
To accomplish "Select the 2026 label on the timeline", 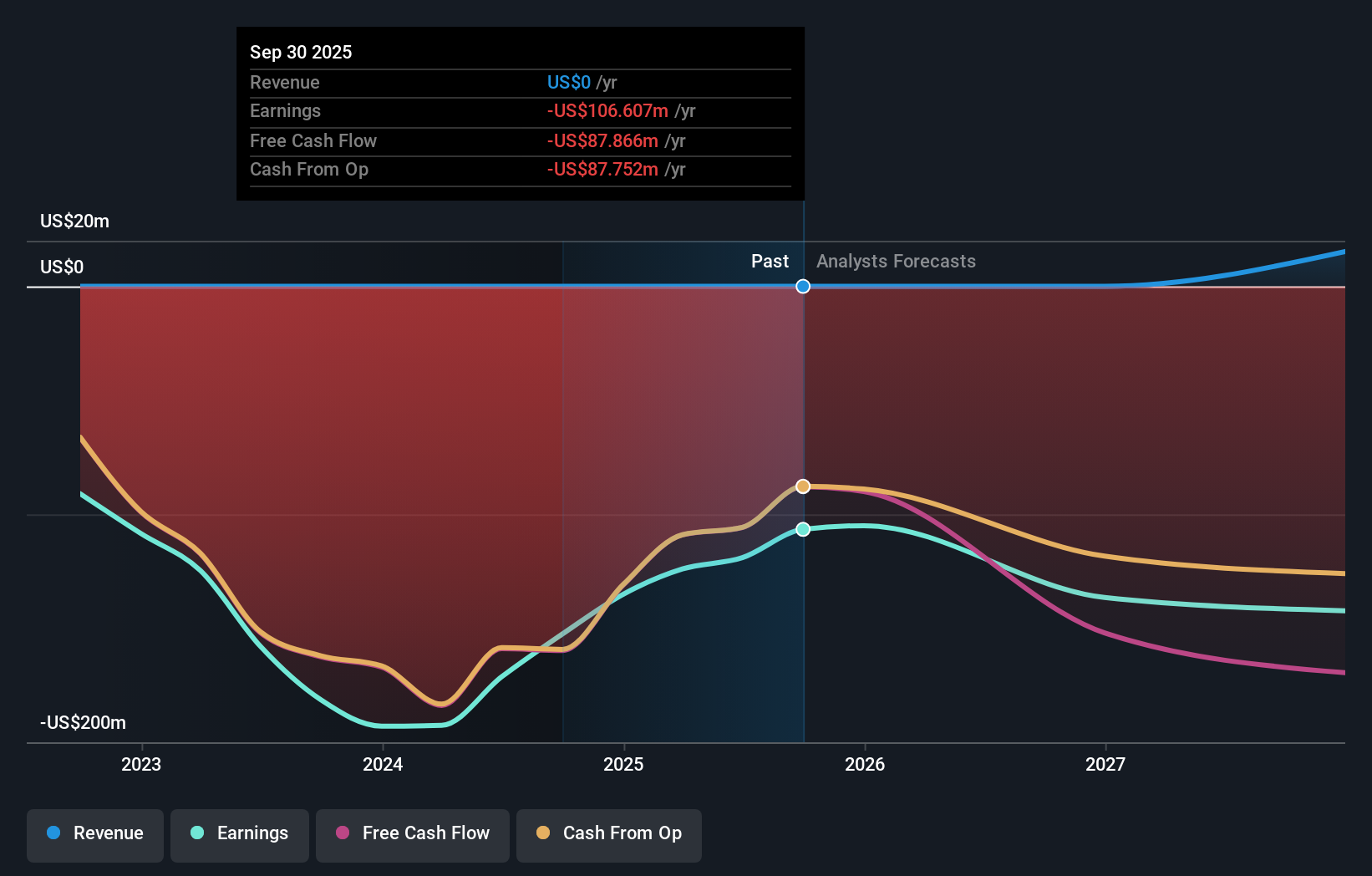I will point(866,763).
